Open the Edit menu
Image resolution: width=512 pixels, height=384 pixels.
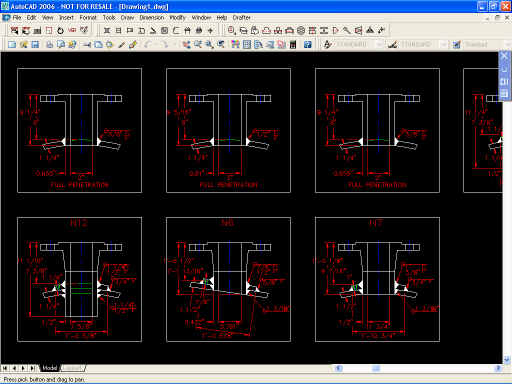[x=31, y=17]
